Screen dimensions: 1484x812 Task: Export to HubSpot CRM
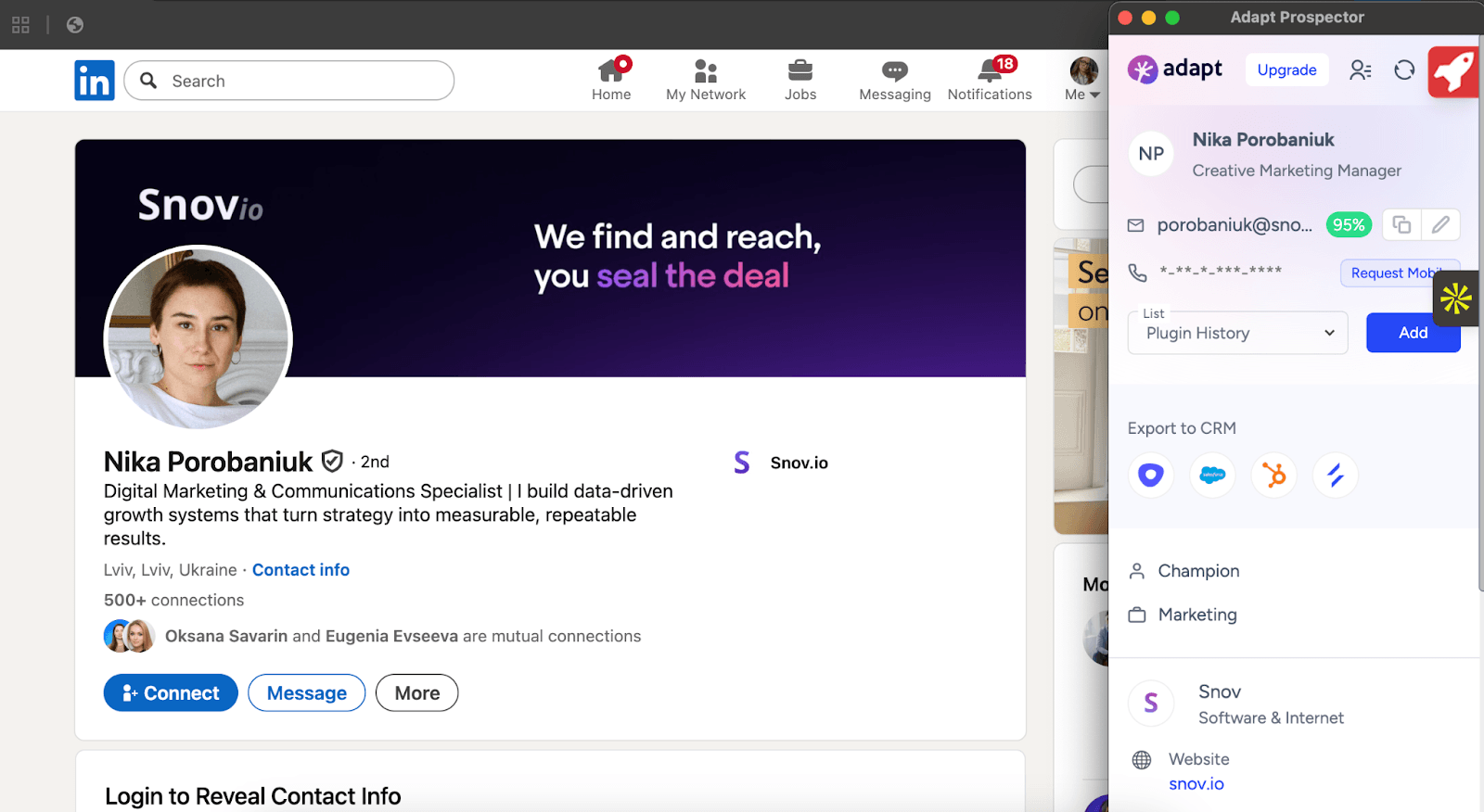tap(1274, 476)
